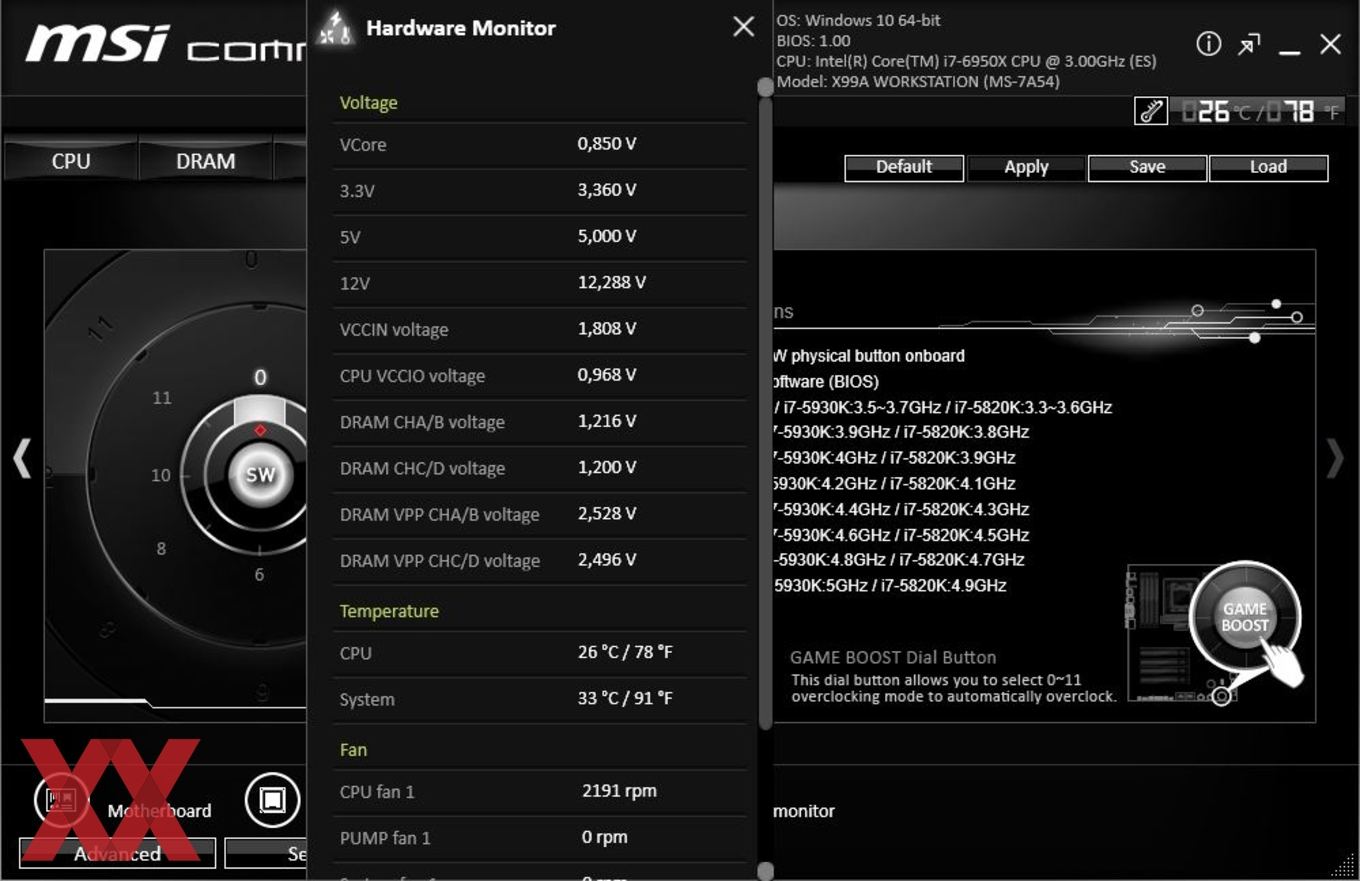The width and height of the screenshot is (1360, 881).
Task: Click the DRAM CHC/D voltage row
Action: [x=540, y=468]
